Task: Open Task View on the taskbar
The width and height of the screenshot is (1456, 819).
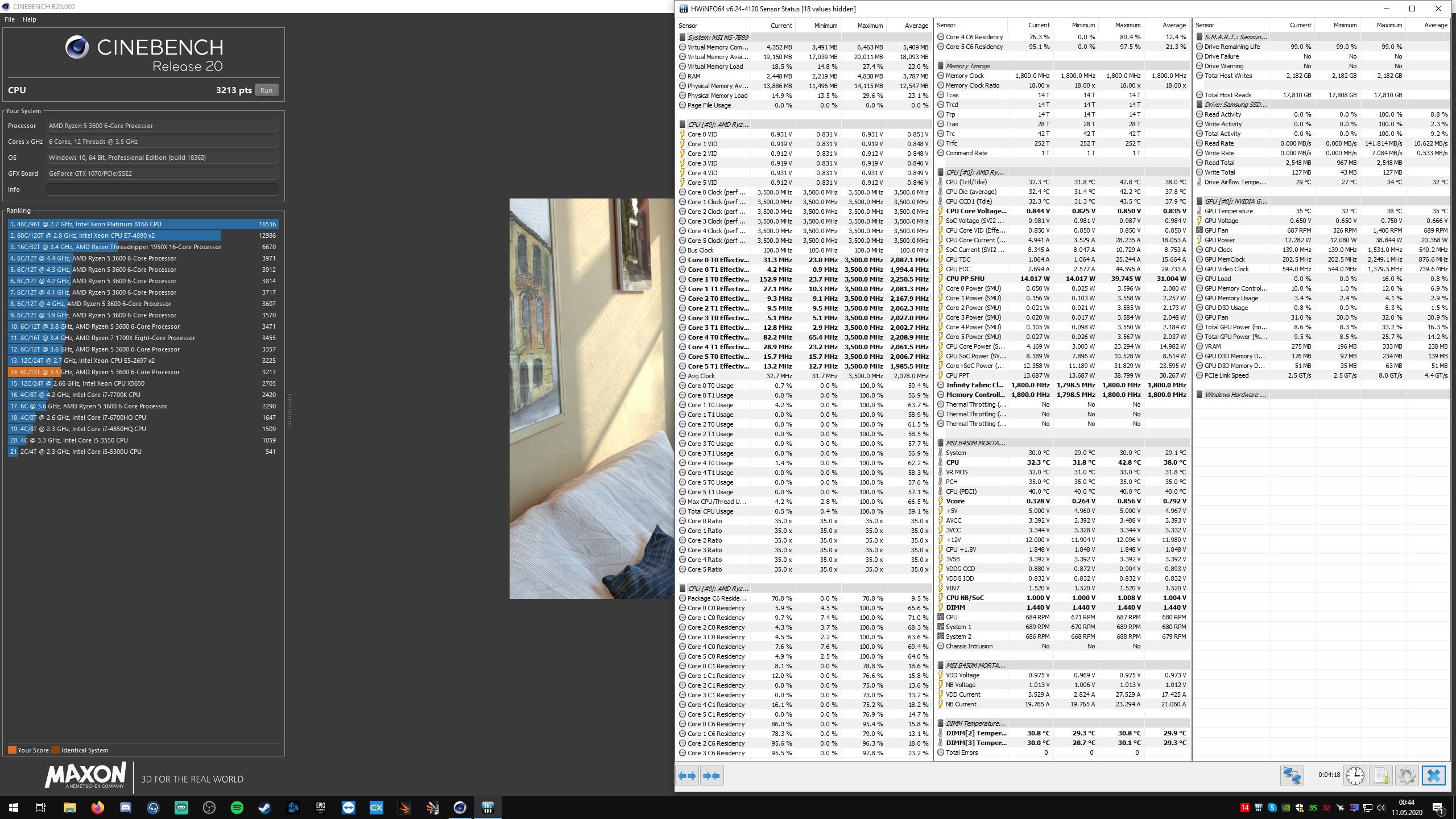Action: (41, 807)
